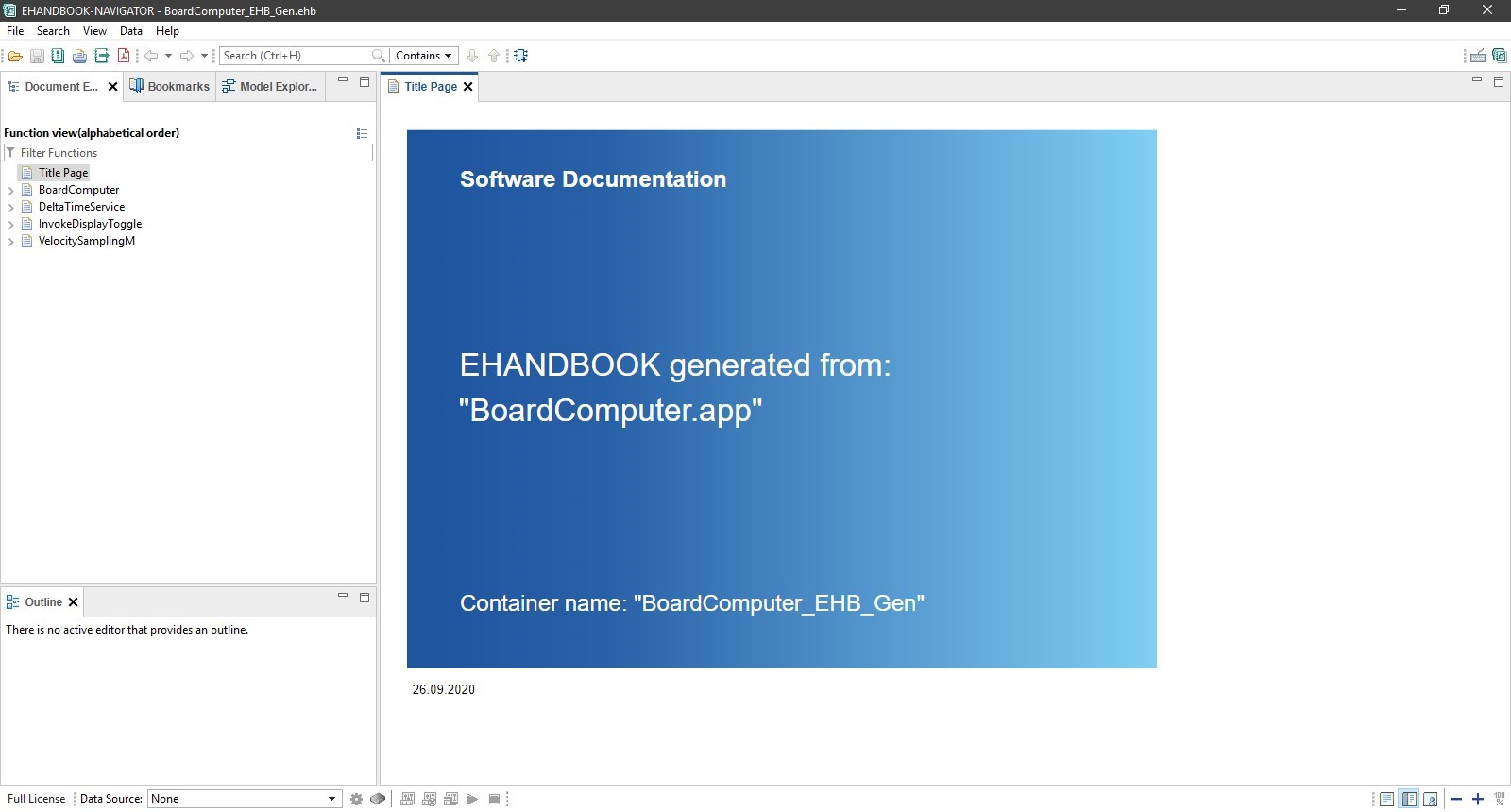Open the Data Source combo box
The image size is (1511, 812).
pos(245,799)
